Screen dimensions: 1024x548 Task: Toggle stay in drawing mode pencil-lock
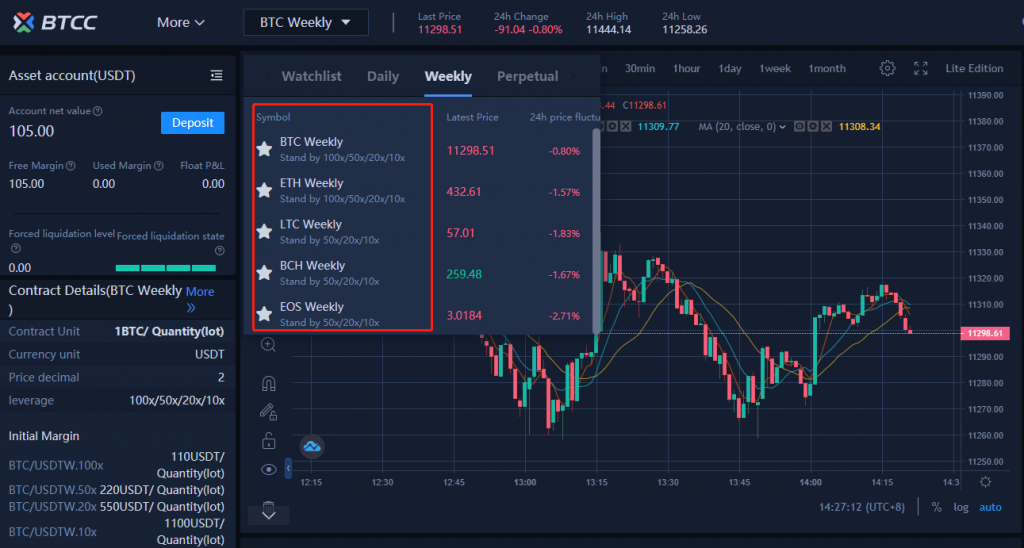(268, 411)
